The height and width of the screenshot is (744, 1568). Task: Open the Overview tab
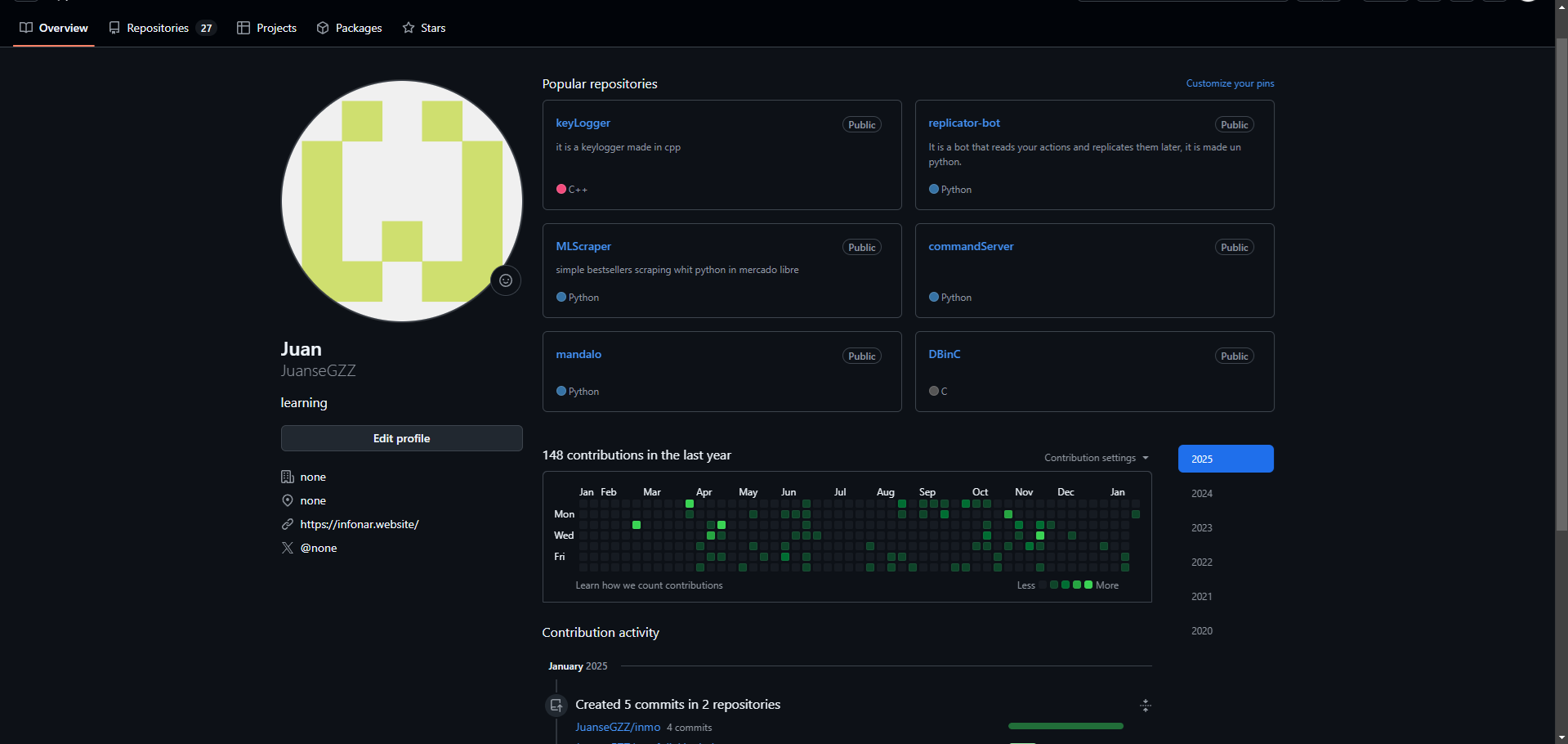[54, 28]
